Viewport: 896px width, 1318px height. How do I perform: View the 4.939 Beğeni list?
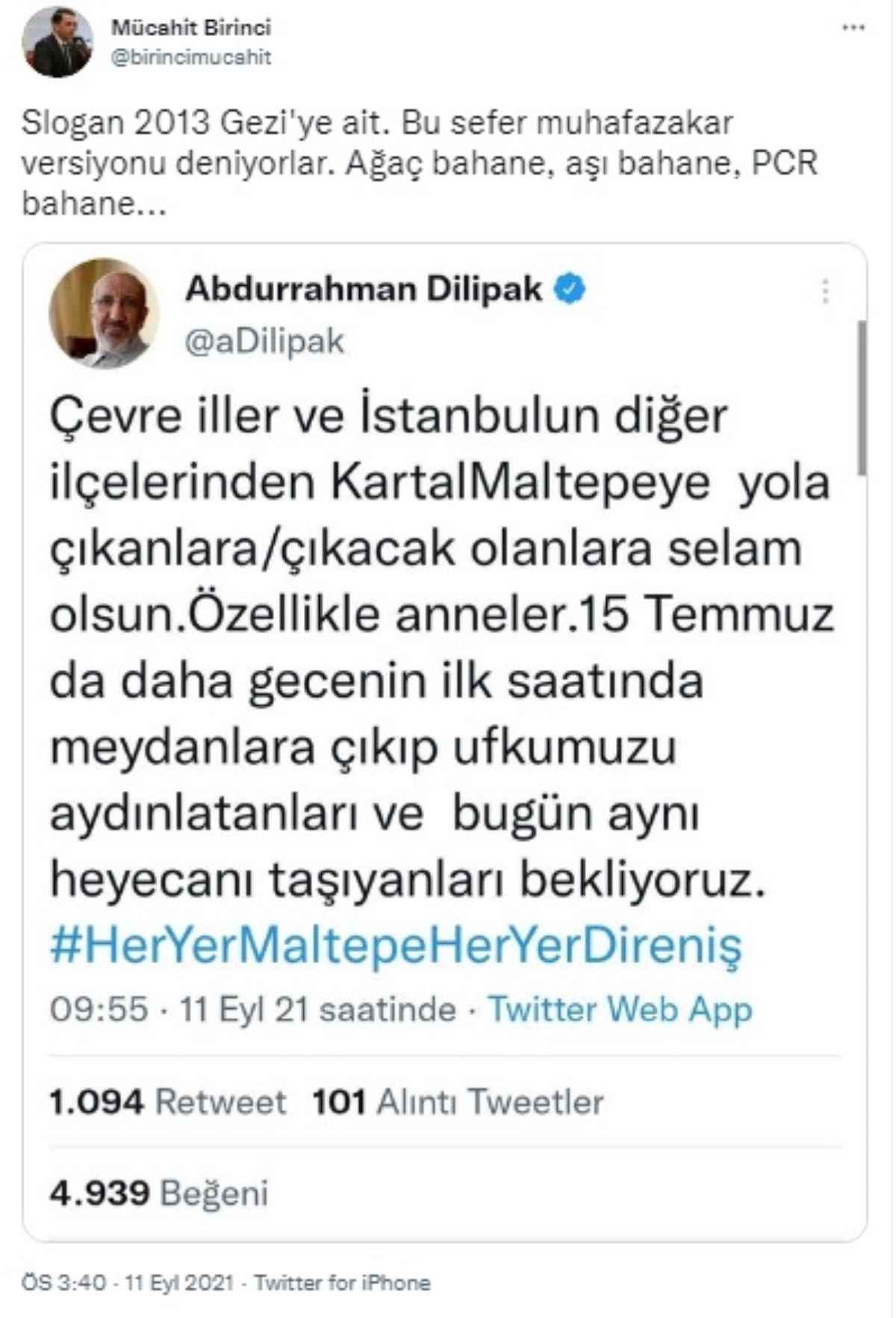tap(158, 1193)
